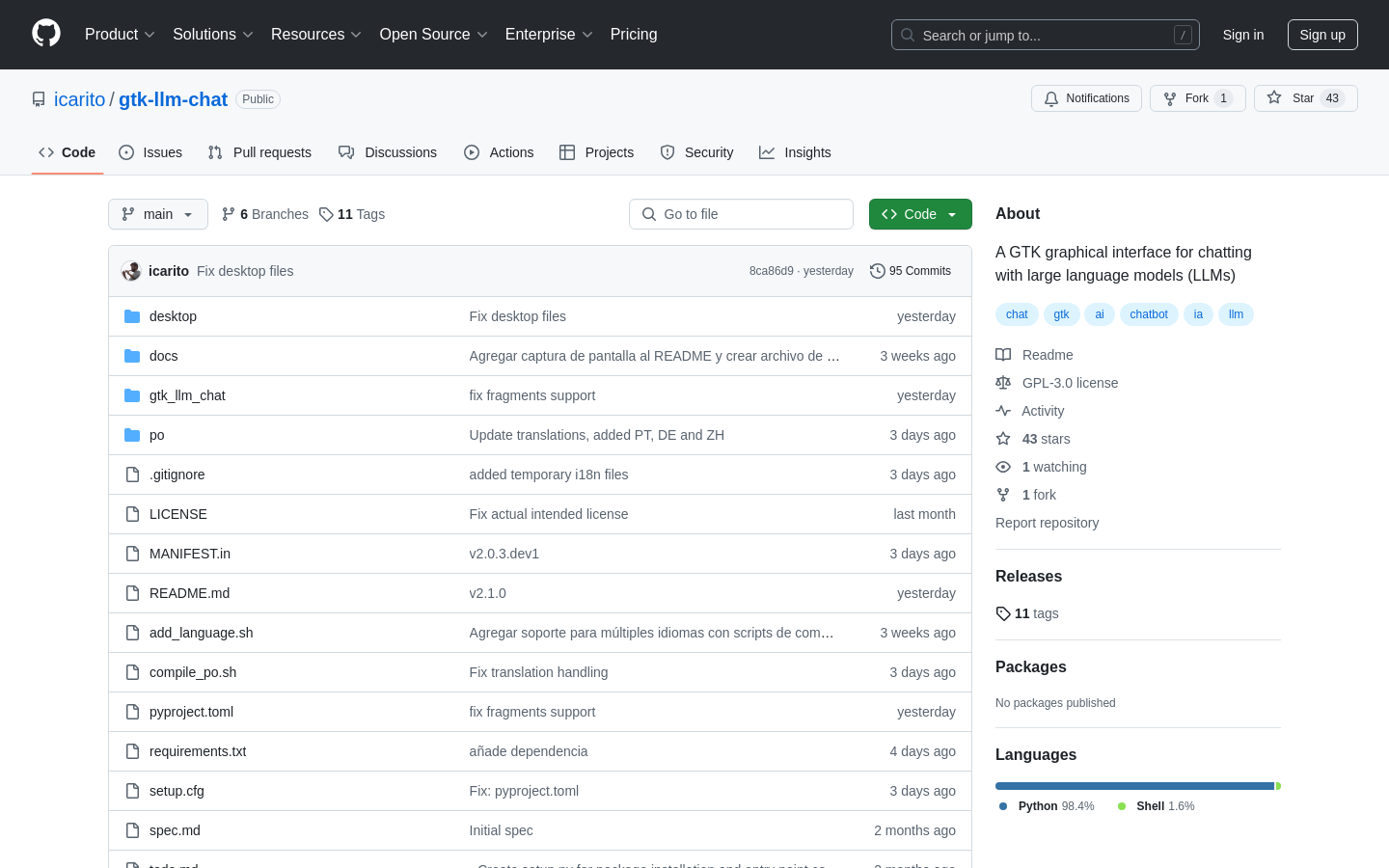Click the GitHub logo icon

(x=46, y=34)
